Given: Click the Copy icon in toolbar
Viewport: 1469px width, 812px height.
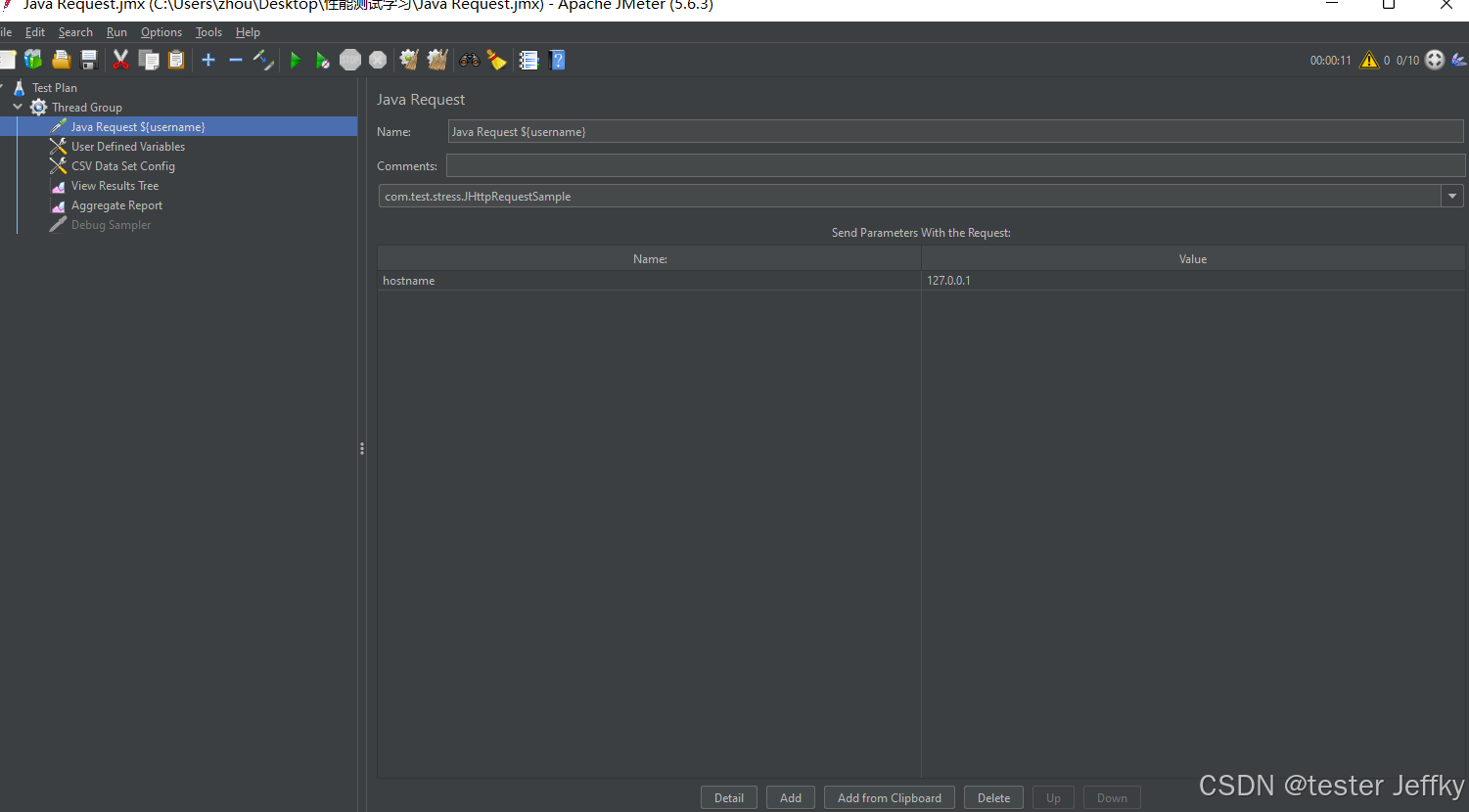Looking at the screenshot, I should (149, 60).
